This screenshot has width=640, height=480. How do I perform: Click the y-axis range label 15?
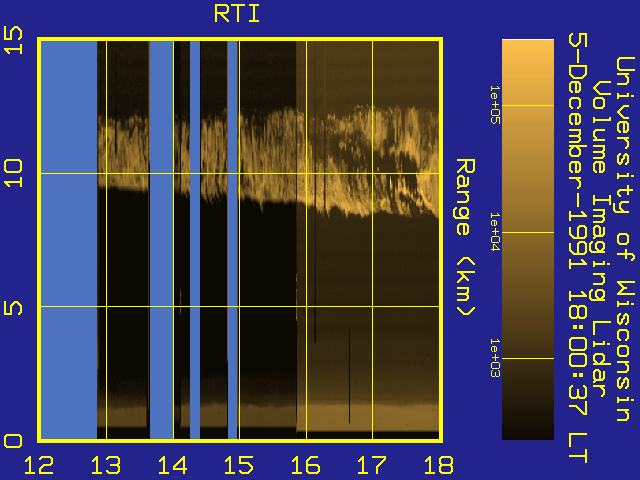point(13,40)
